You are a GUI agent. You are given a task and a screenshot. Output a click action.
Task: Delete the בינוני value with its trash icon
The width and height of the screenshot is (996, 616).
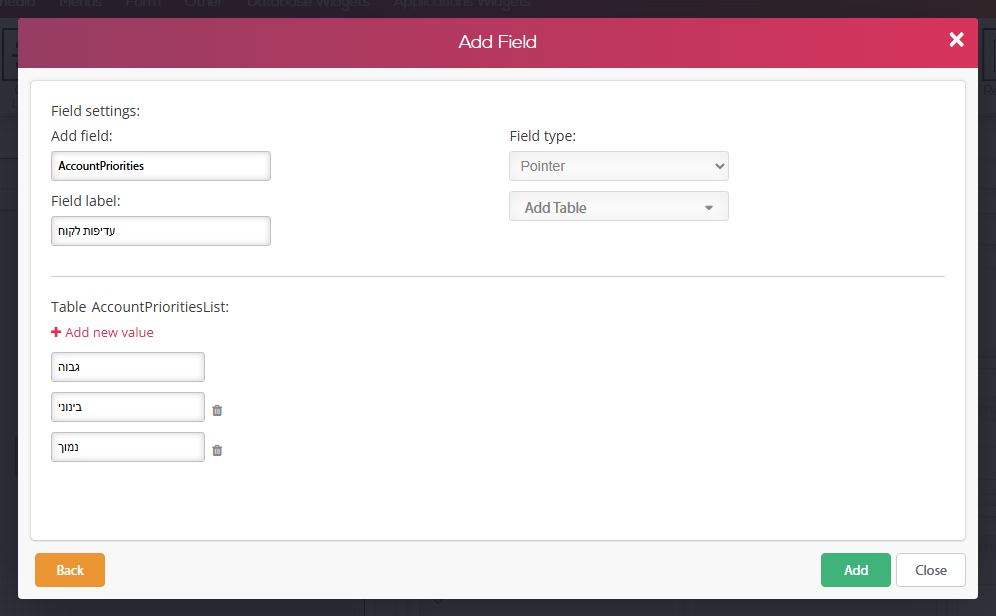pyautogui.click(x=217, y=410)
